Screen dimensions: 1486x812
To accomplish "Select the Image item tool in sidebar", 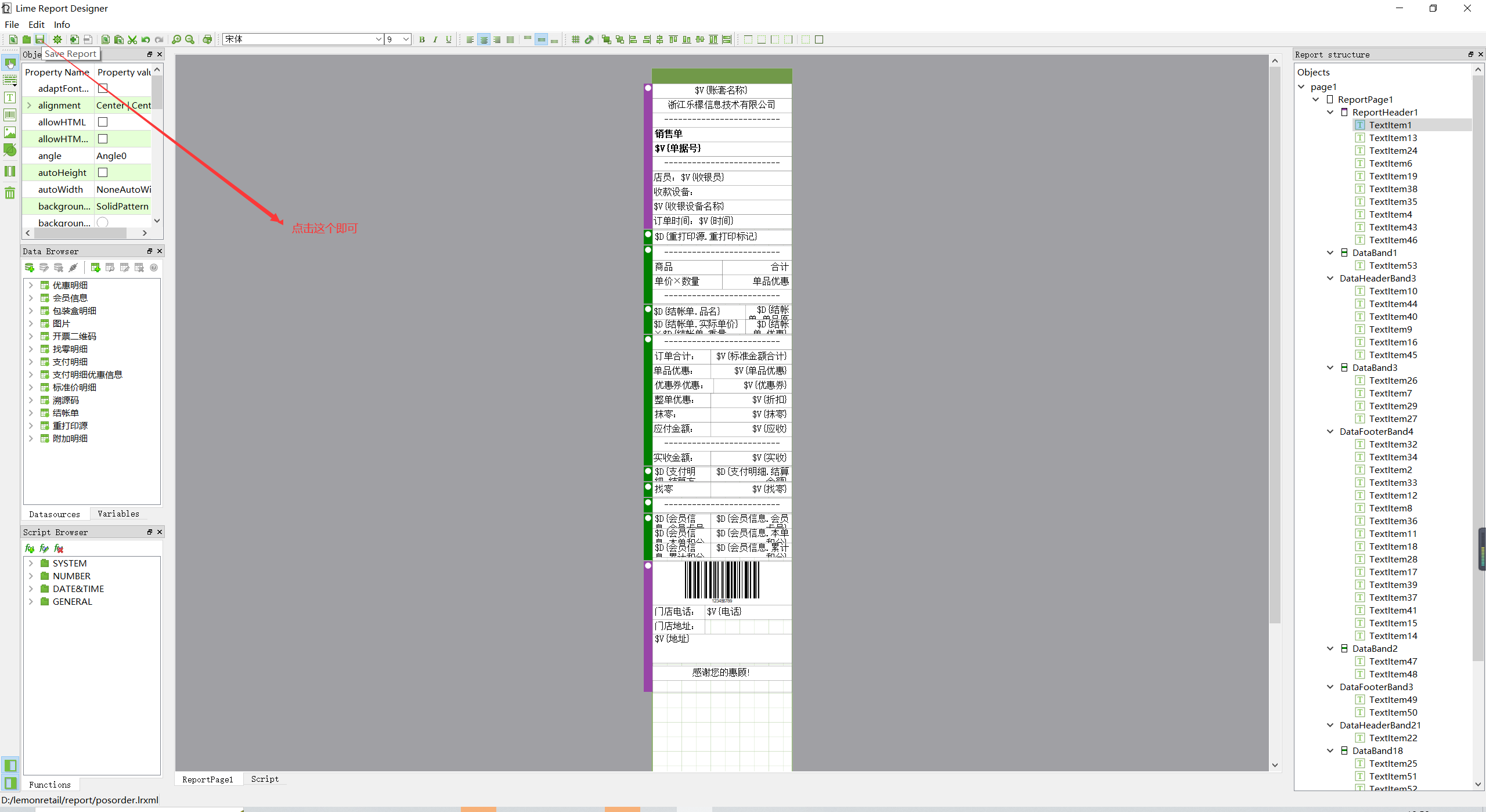I will (x=10, y=132).
